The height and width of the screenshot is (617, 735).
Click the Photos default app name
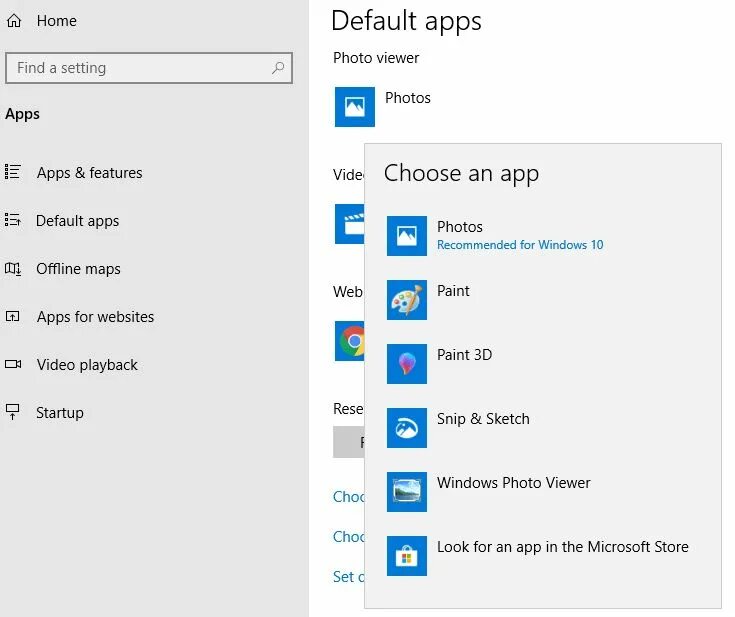coord(408,98)
